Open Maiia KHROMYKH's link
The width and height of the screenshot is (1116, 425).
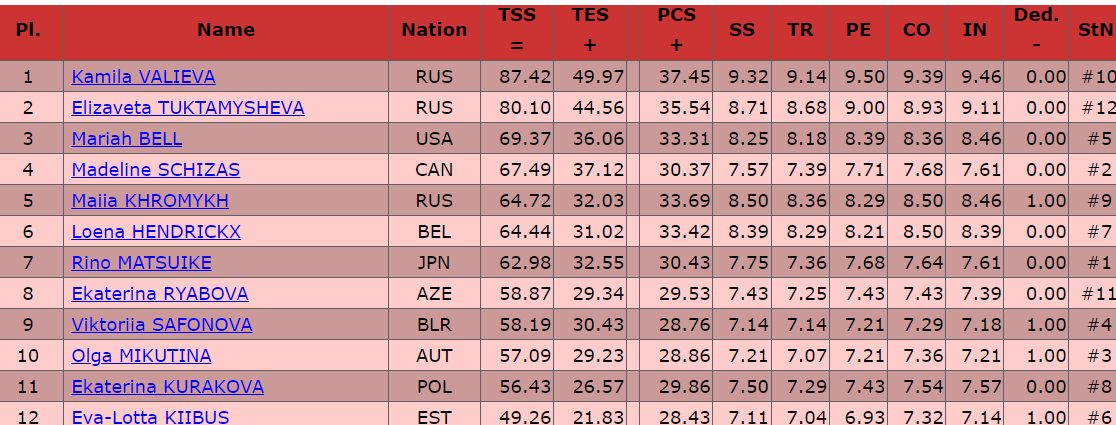coord(150,201)
